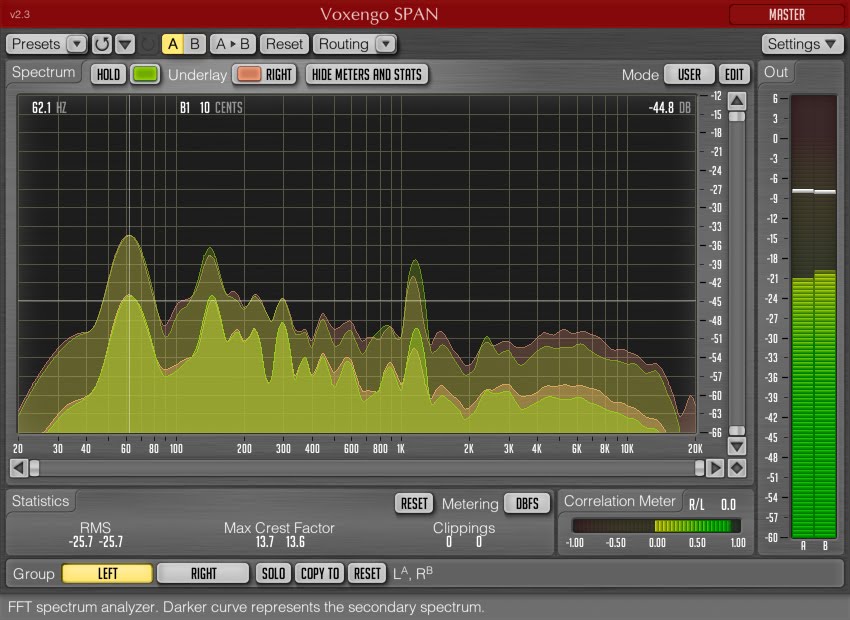Screen dimensions: 850x620
Task: Click the diamond zoom reset icon
Action: click(737, 468)
